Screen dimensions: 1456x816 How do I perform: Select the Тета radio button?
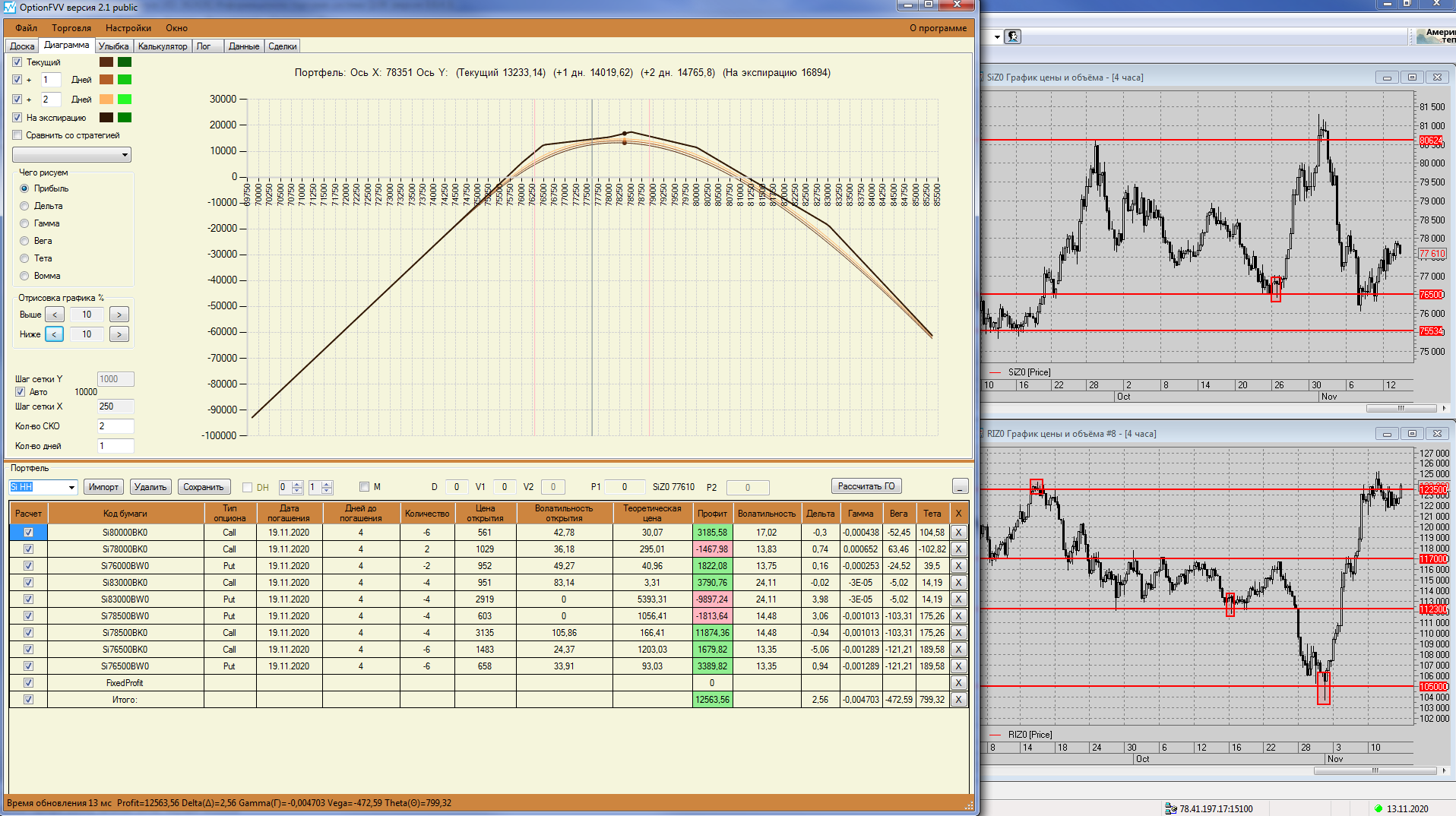coord(24,258)
